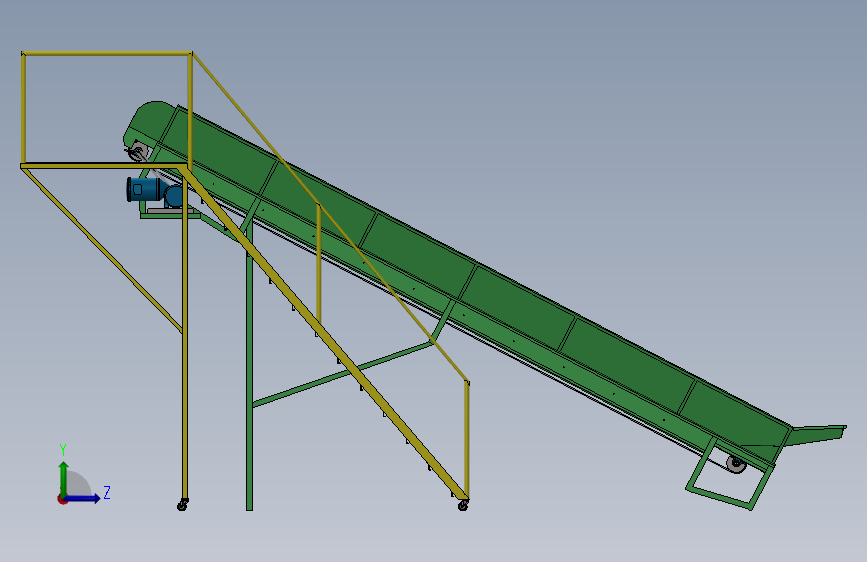Viewport: 867px width, 562px height.
Task: Select the feed chute at conveyor's lower end
Action: pos(816,435)
